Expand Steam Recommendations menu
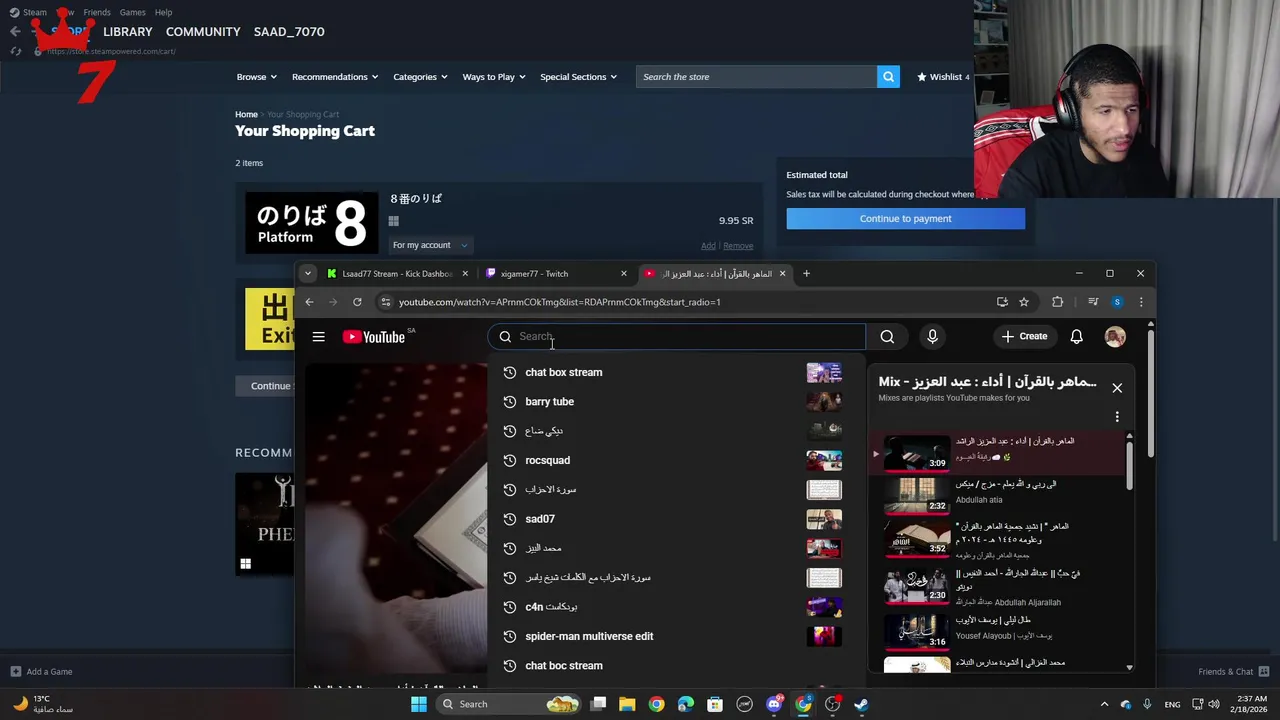Screen dimensions: 1280x720 click(x=335, y=77)
